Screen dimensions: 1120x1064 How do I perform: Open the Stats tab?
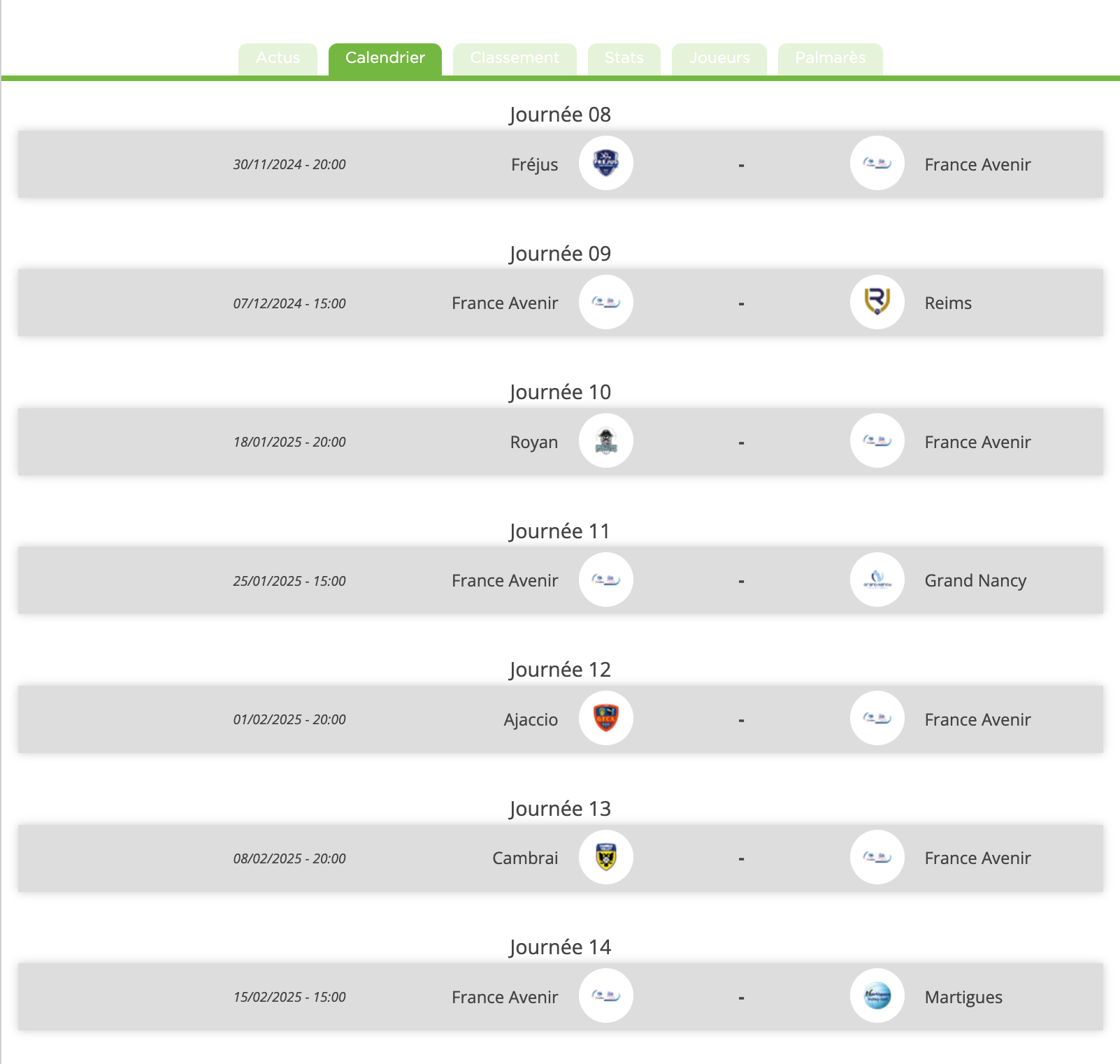[624, 59]
